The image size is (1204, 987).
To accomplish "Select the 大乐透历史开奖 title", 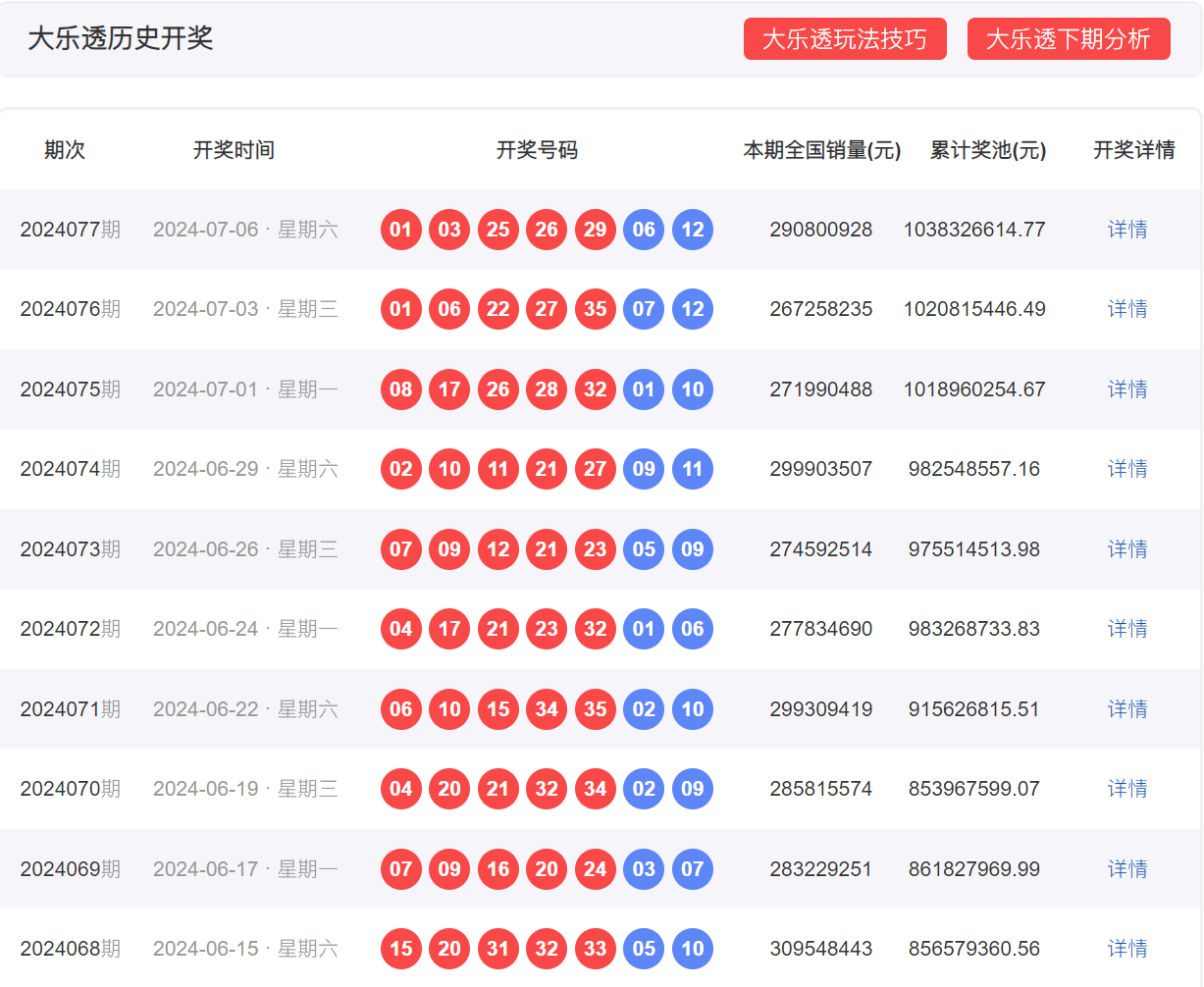I will coord(123,39).
